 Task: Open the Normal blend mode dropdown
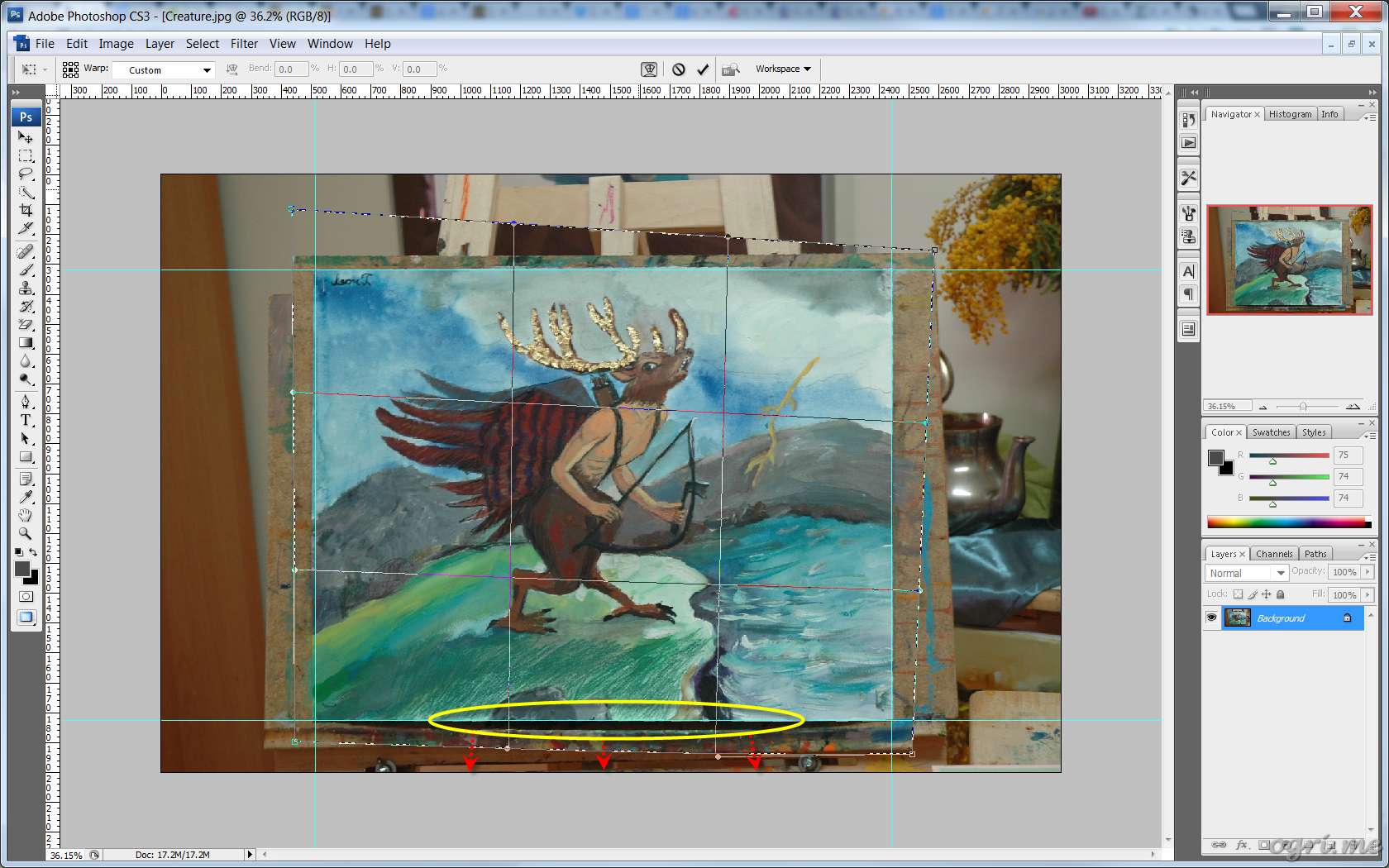click(x=1247, y=573)
